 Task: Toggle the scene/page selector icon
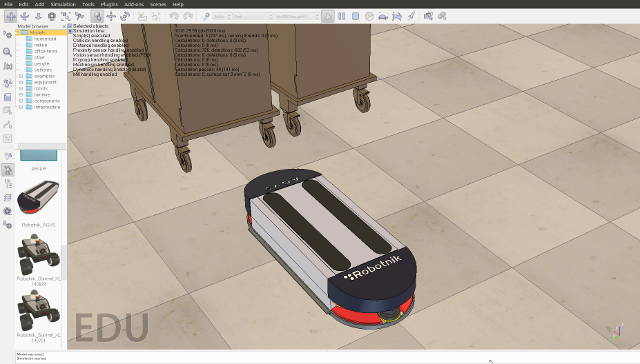428,16
